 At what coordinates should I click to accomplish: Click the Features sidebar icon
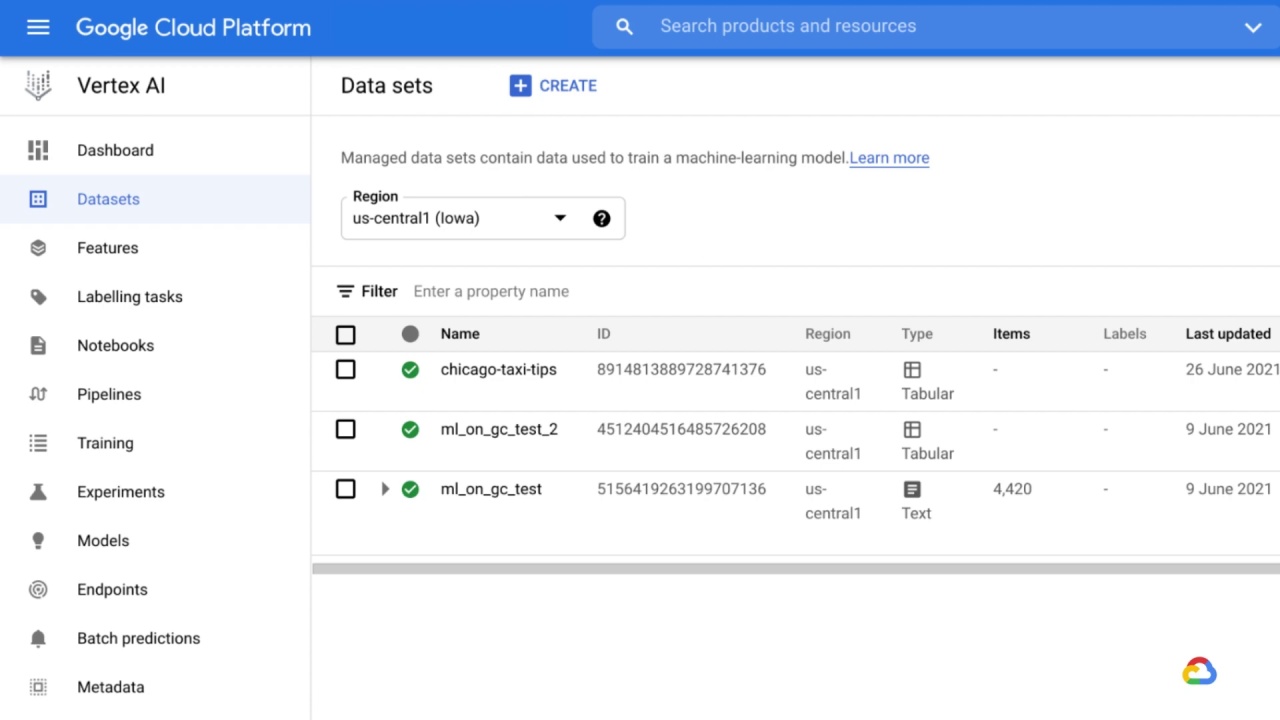pyautogui.click(x=38, y=248)
